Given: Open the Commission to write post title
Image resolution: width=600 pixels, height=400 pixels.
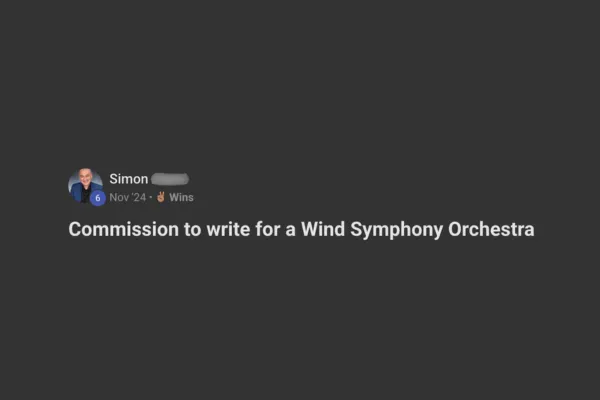Looking at the screenshot, I should [301, 230].
